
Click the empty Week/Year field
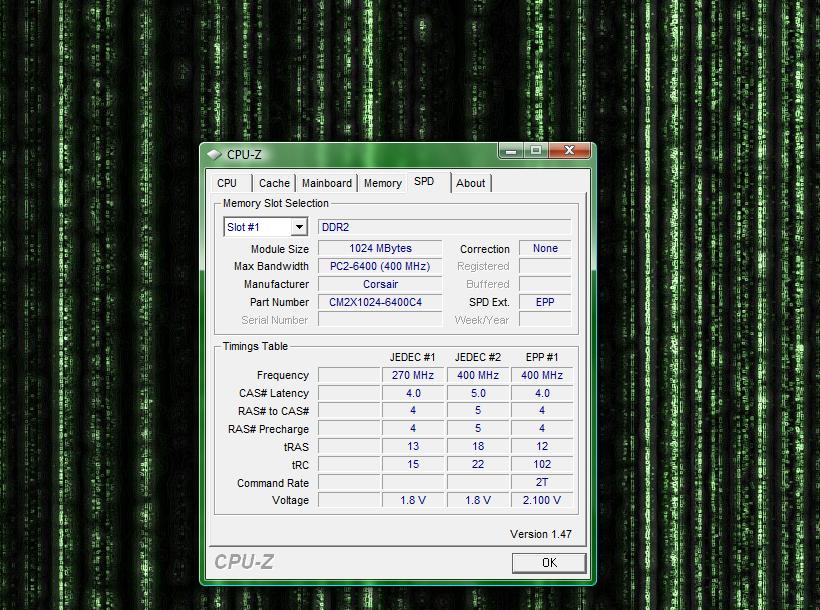click(545, 320)
